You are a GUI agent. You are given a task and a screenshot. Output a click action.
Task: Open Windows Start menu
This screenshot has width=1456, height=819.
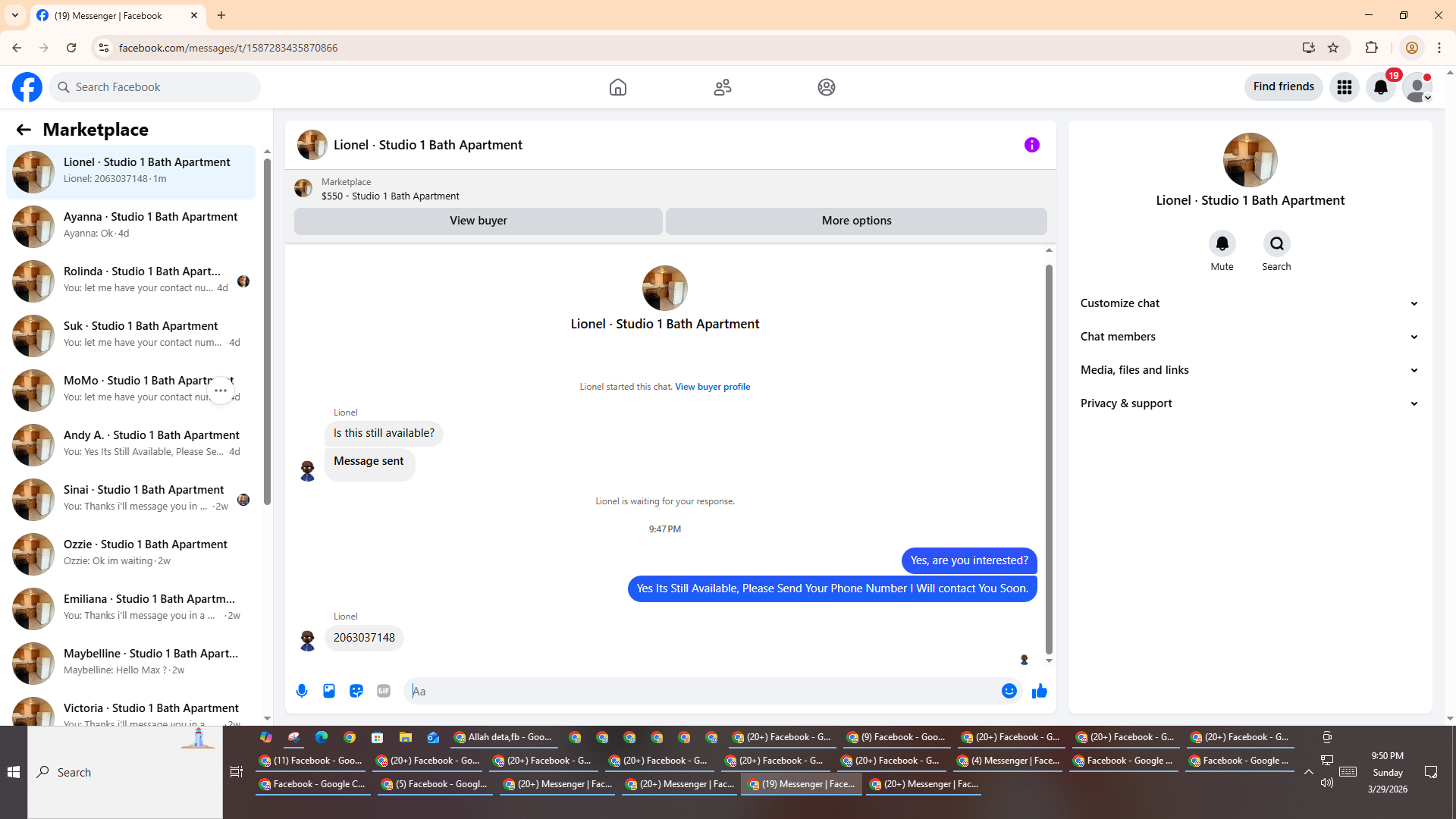pyautogui.click(x=14, y=772)
